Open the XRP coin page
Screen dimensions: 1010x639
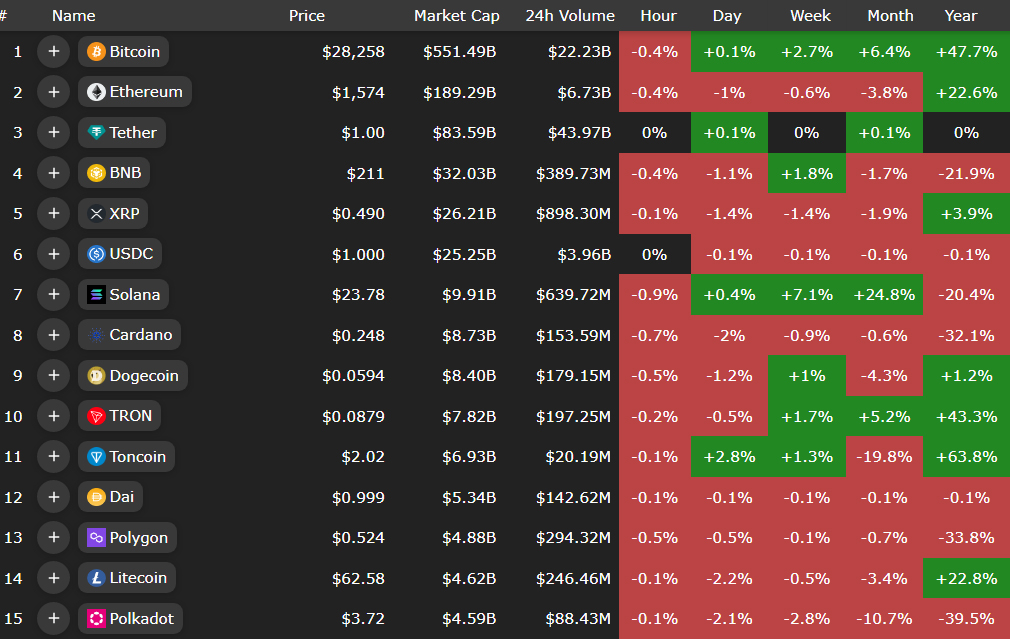[114, 214]
